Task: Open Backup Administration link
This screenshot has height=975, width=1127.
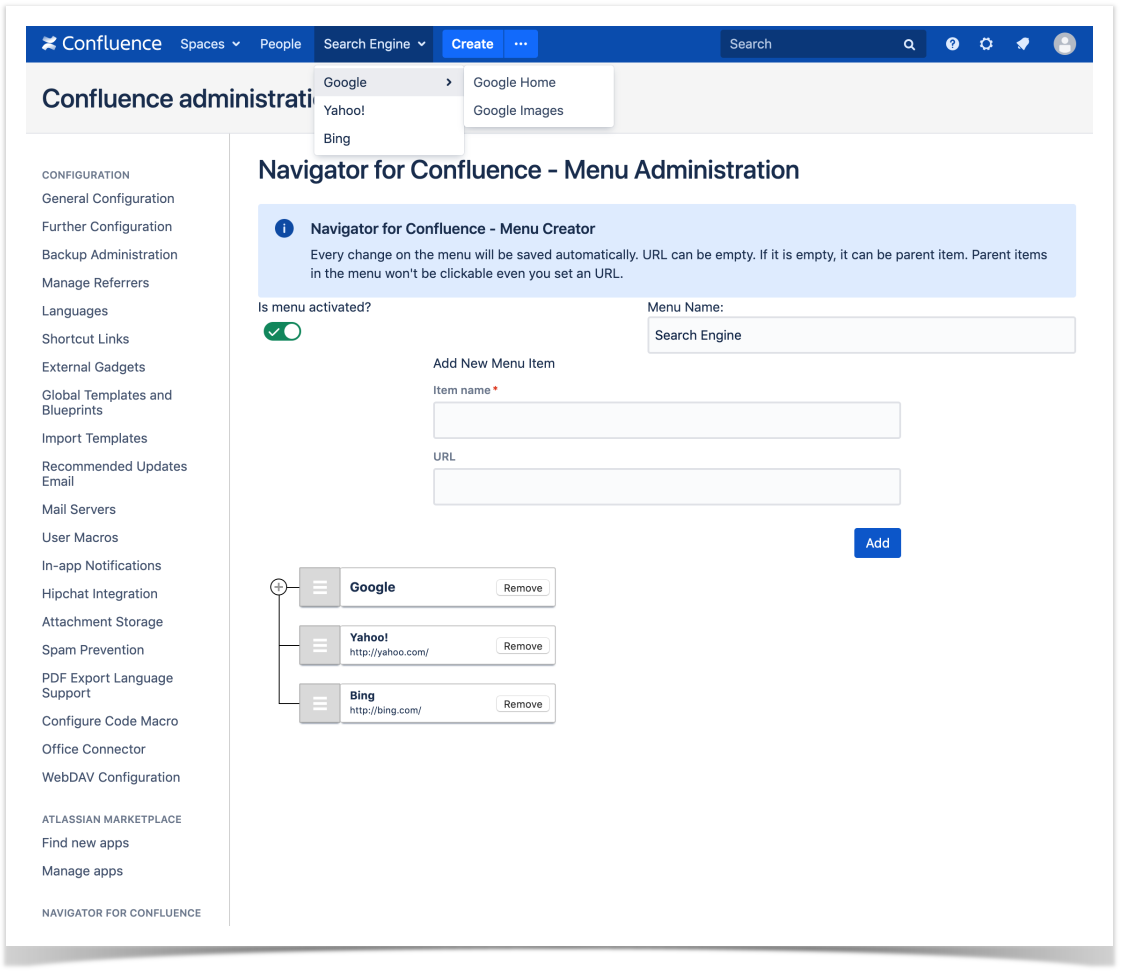Action: point(109,254)
